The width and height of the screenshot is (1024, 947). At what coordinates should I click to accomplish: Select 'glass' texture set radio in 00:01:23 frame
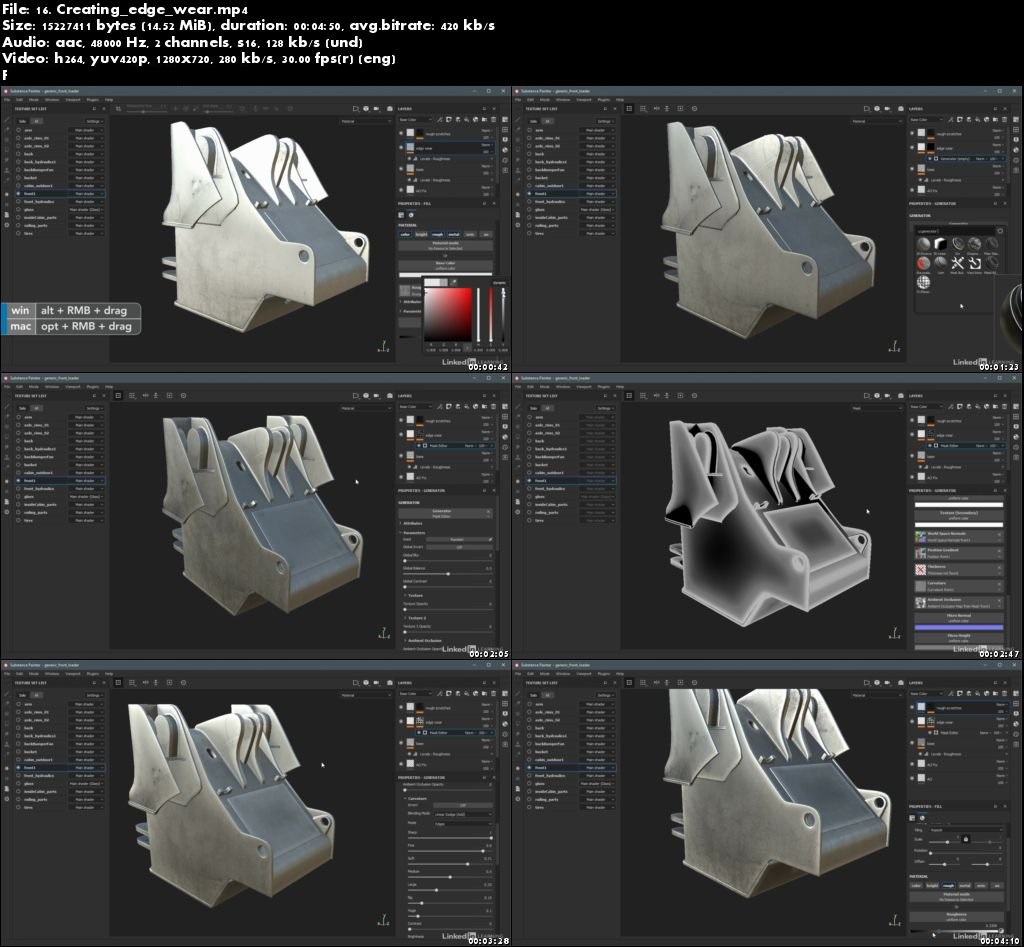click(530, 210)
